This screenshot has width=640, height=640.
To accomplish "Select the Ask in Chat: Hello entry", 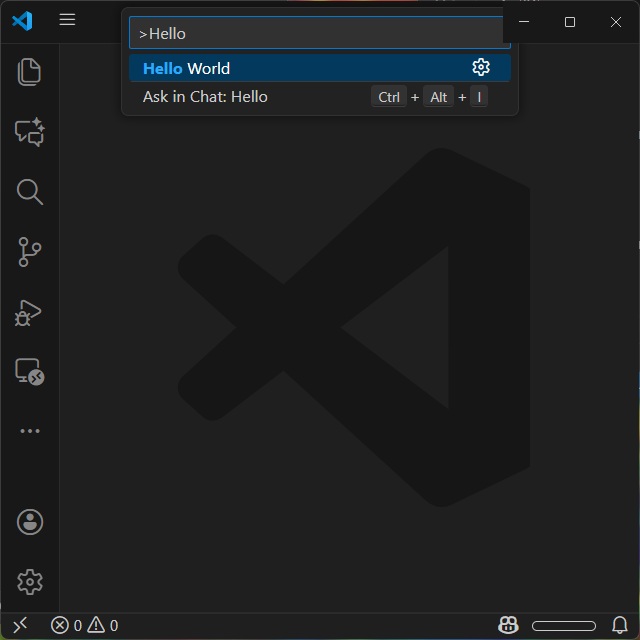I will pos(250,97).
